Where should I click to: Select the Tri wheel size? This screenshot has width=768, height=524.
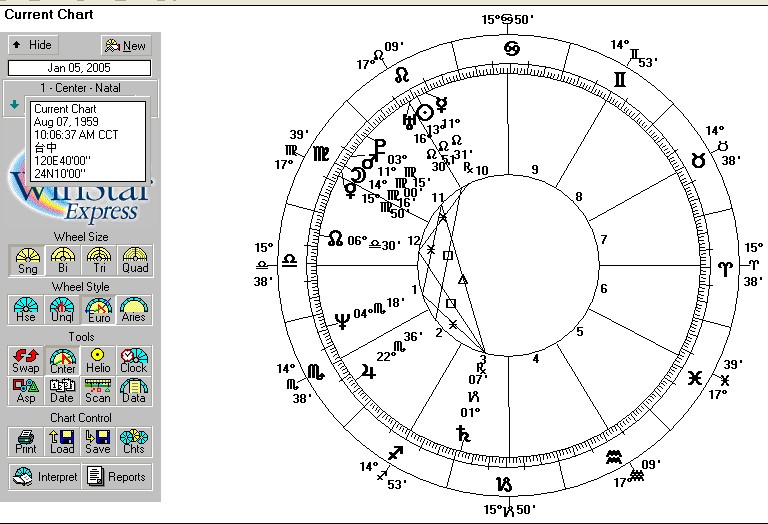coord(98,260)
